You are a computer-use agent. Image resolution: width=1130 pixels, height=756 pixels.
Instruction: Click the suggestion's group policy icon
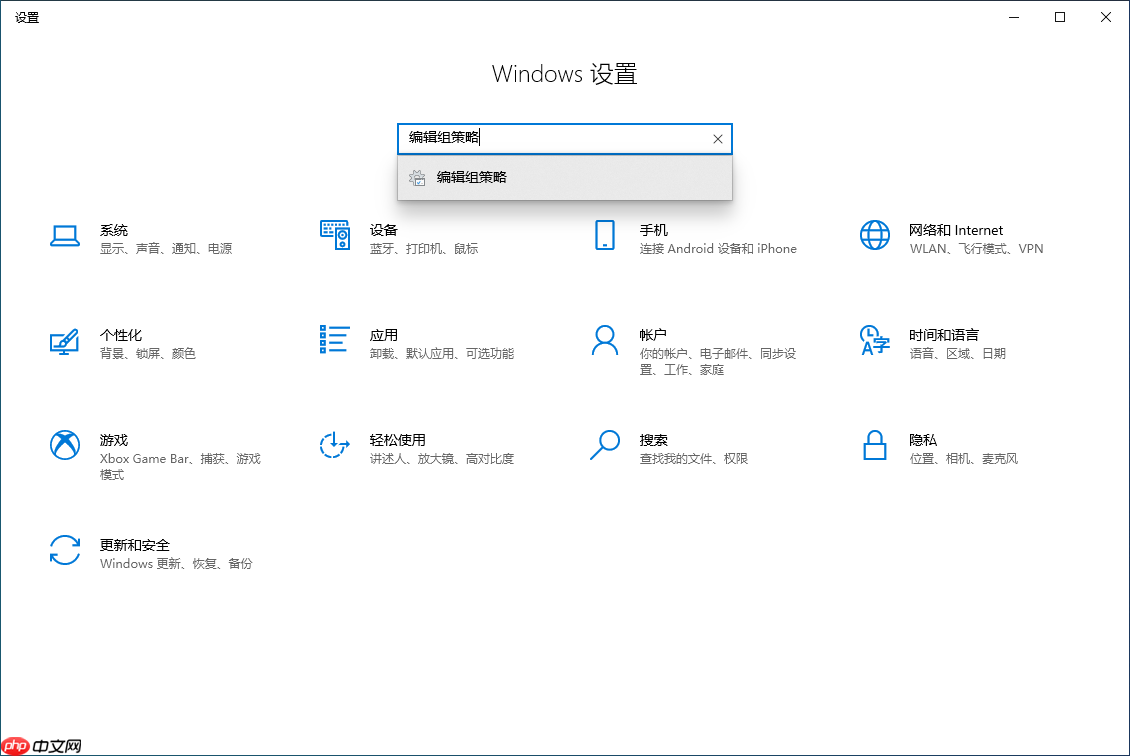tap(417, 177)
